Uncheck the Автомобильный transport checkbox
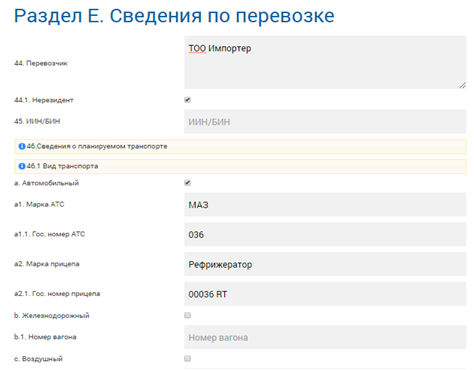 (x=188, y=183)
